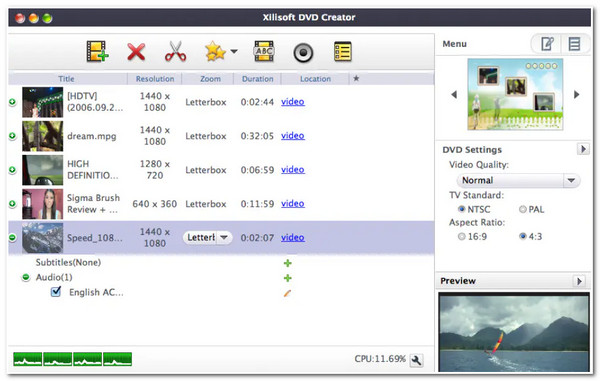This screenshot has width=600, height=381.
Task: Sort by the Duration column header
Action: 258,79
